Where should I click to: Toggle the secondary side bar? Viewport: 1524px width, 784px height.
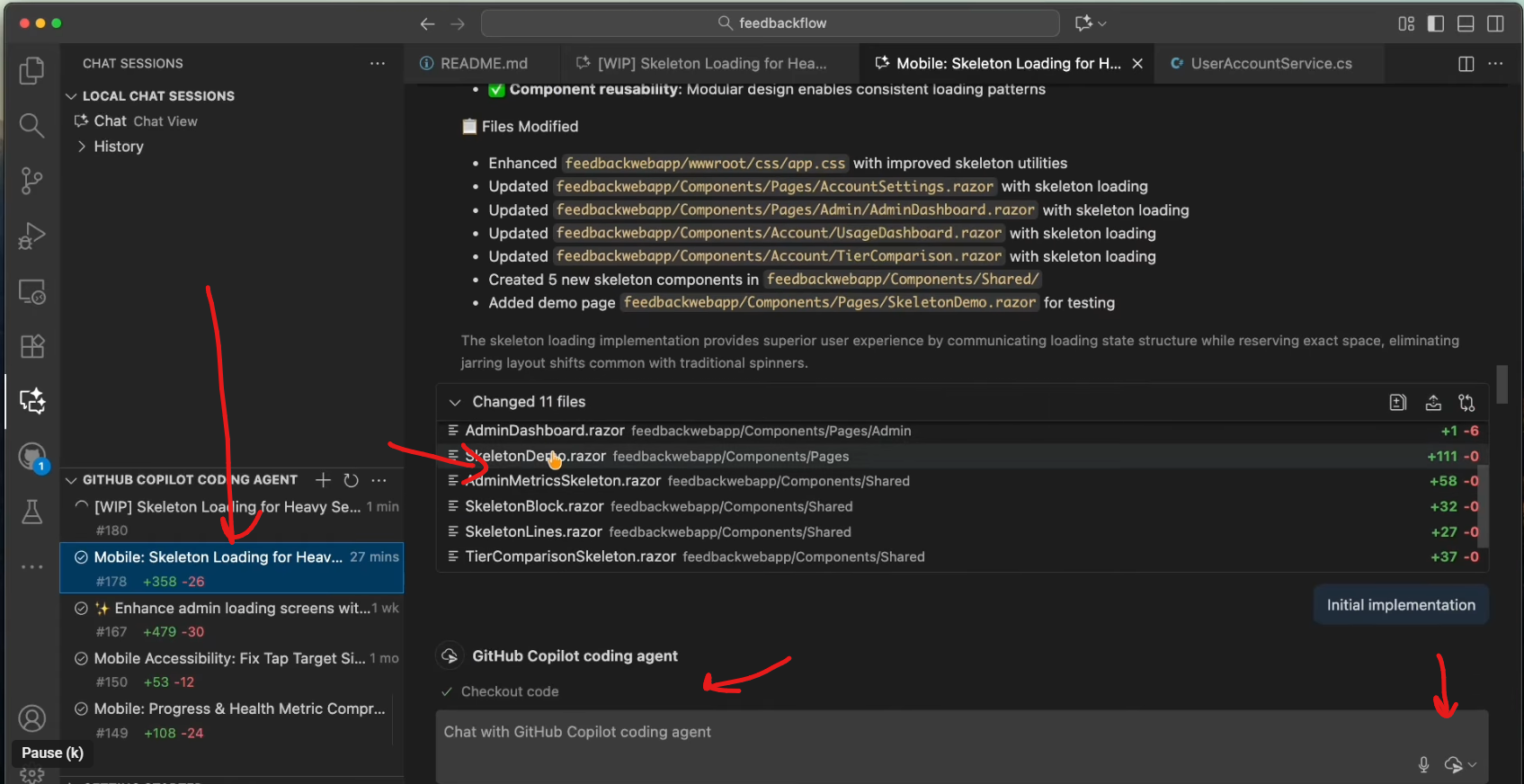pos(1495,23)
